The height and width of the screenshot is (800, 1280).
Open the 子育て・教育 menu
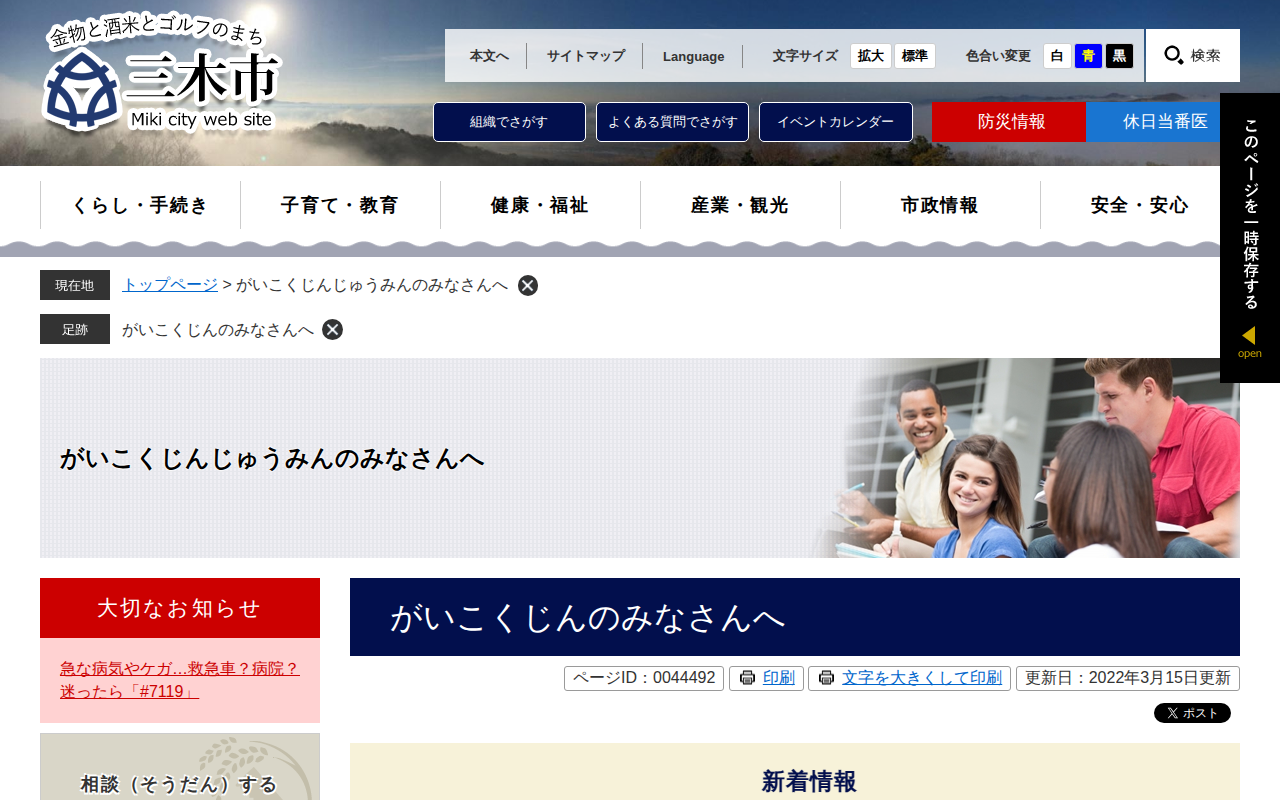click(x=340, y=205)
